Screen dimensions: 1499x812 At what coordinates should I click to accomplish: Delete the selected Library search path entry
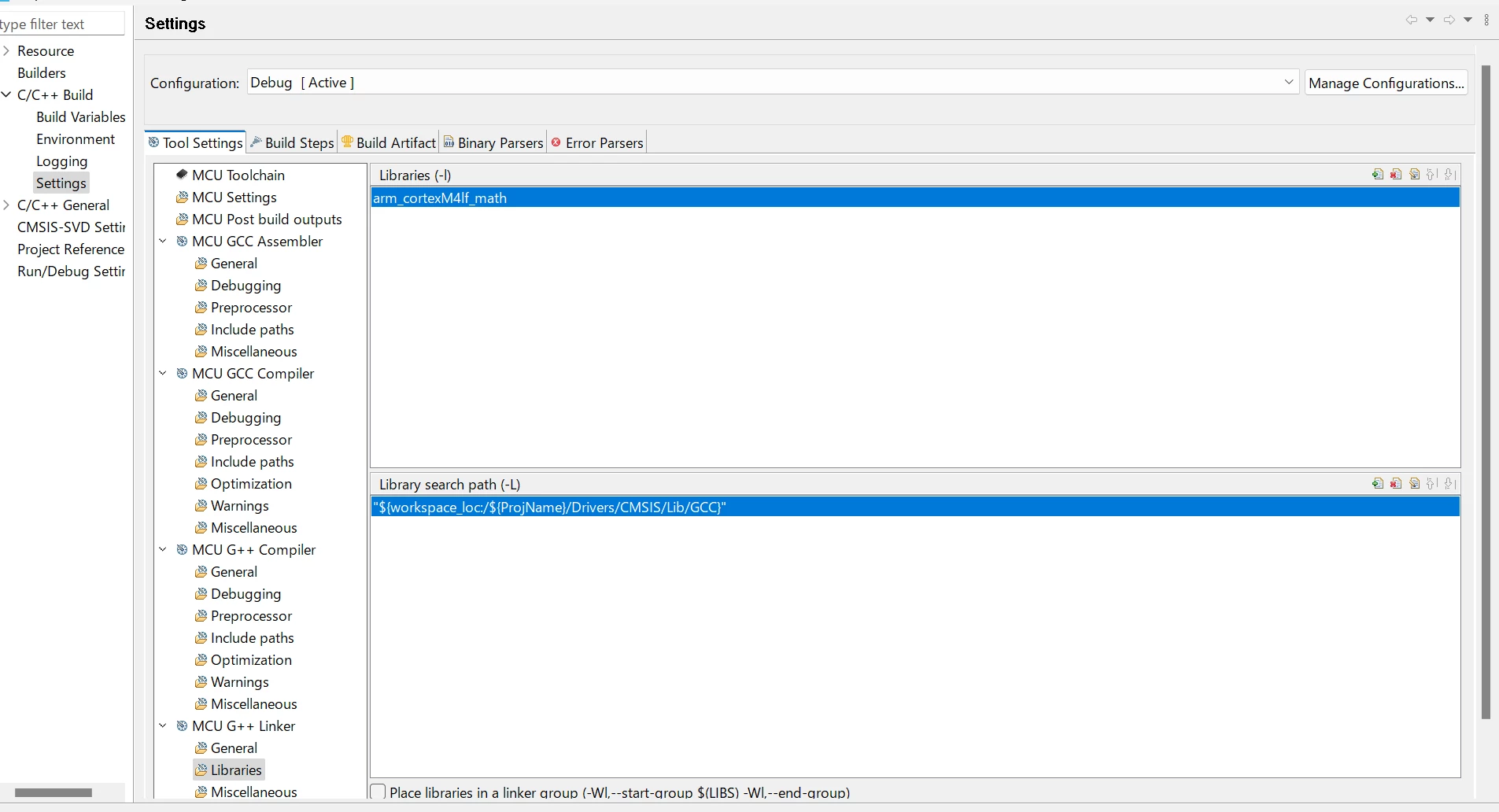click(x=1396, y=484)
